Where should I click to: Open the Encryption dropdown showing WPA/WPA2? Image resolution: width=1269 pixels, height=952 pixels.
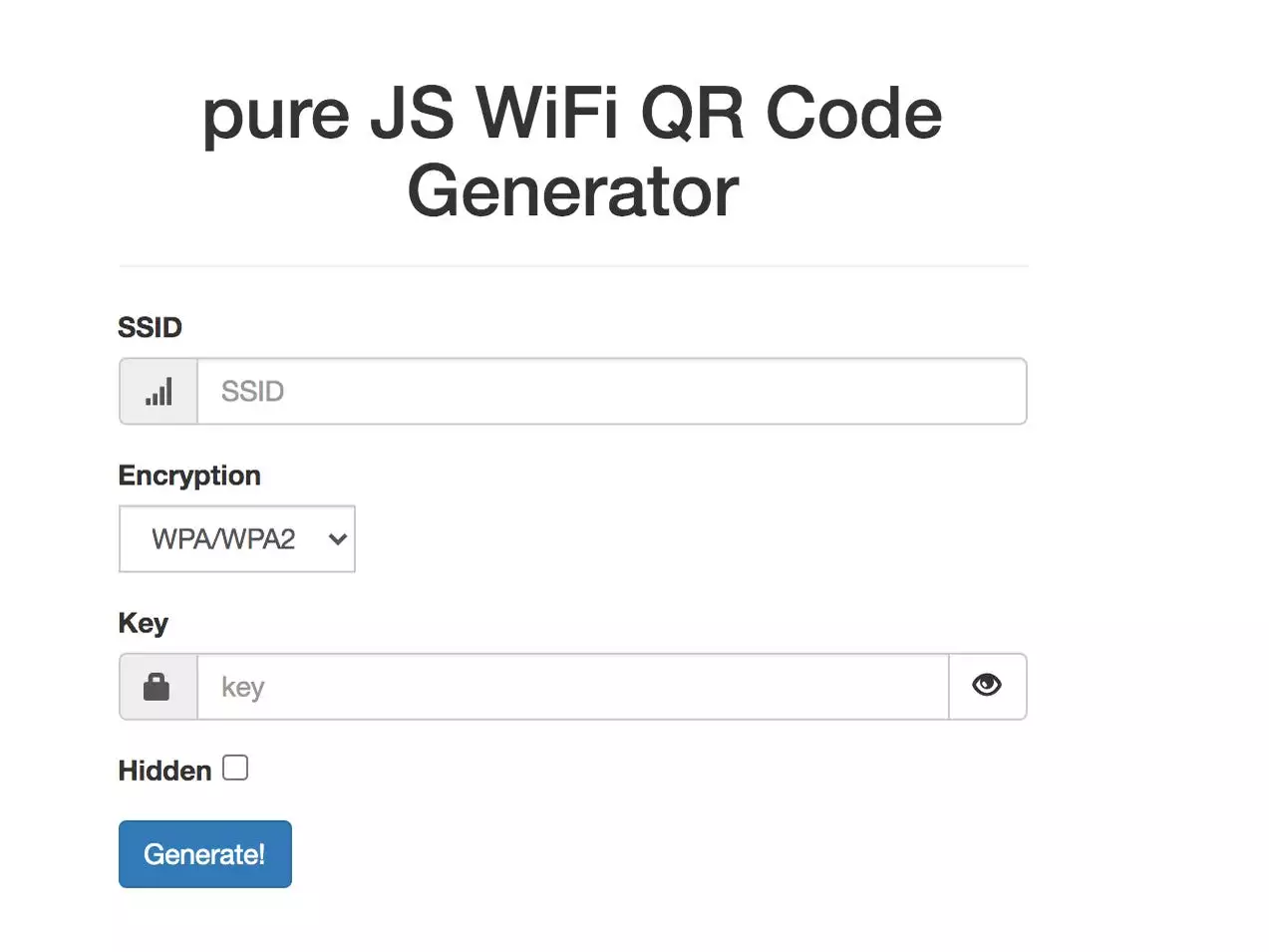pyautogui.click(x=237, y=539)
